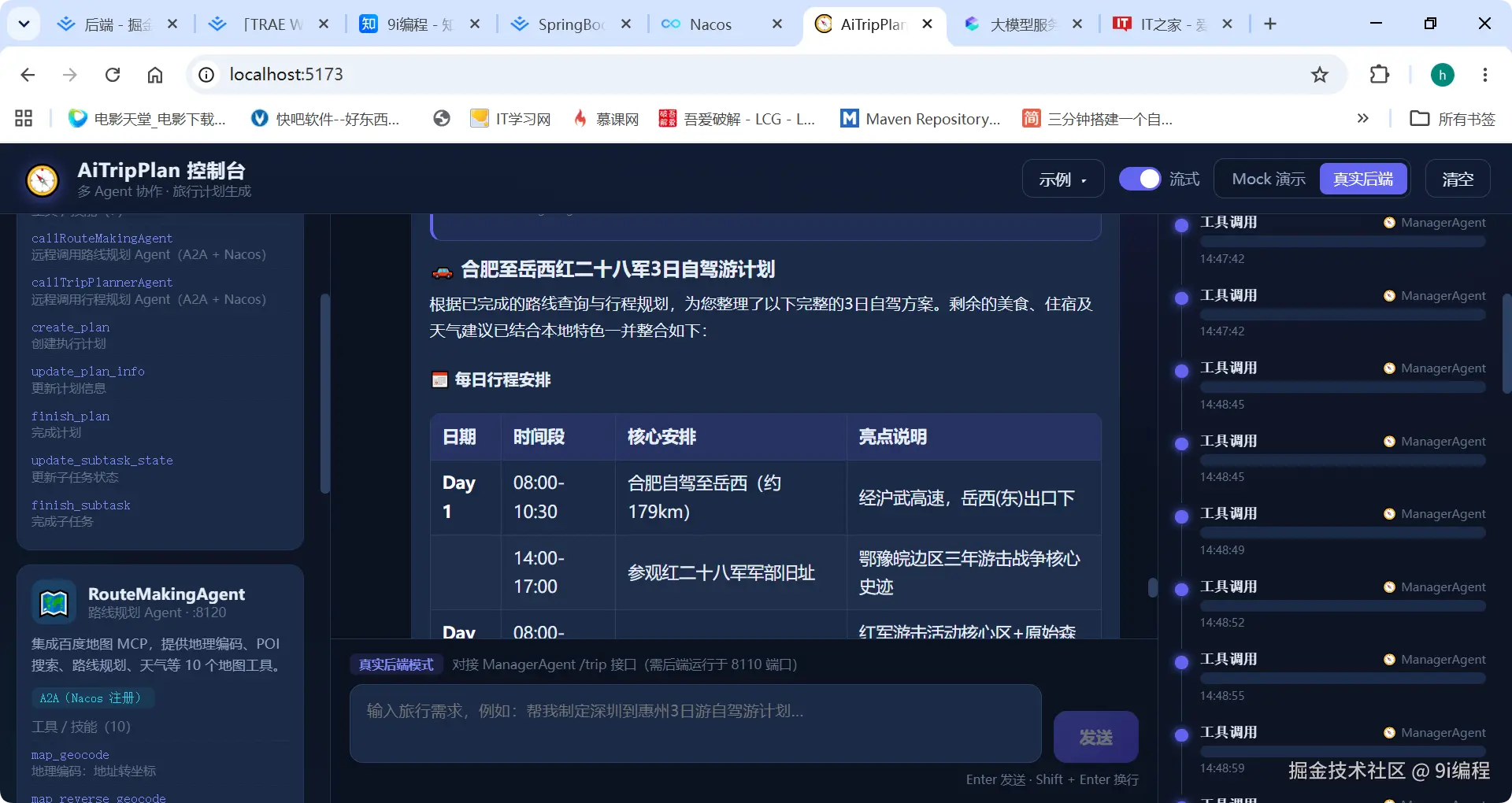View site information icon in address bar
The image size is (1512, 803).
(x=206, y=75)
